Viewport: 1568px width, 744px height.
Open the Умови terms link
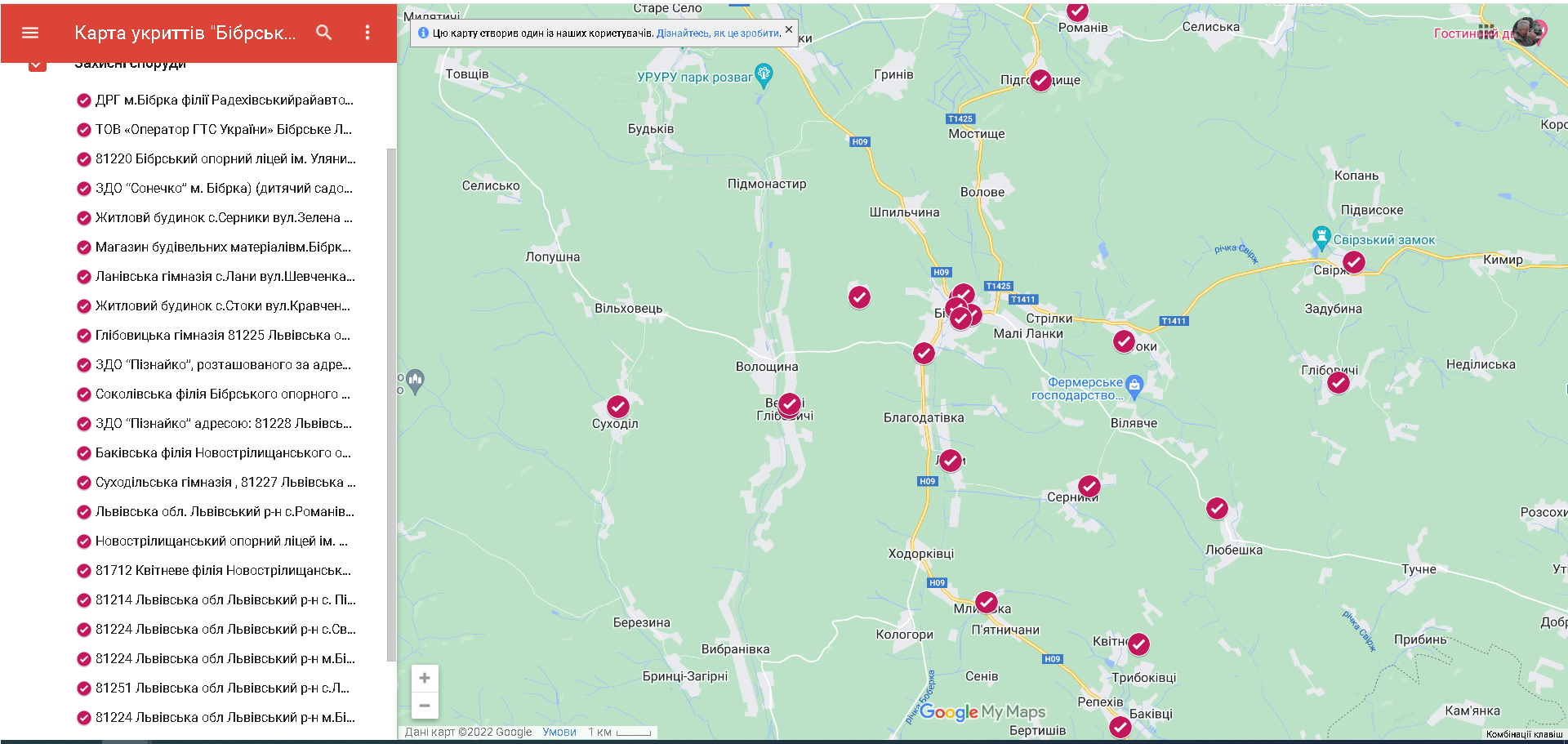(559, 732)
